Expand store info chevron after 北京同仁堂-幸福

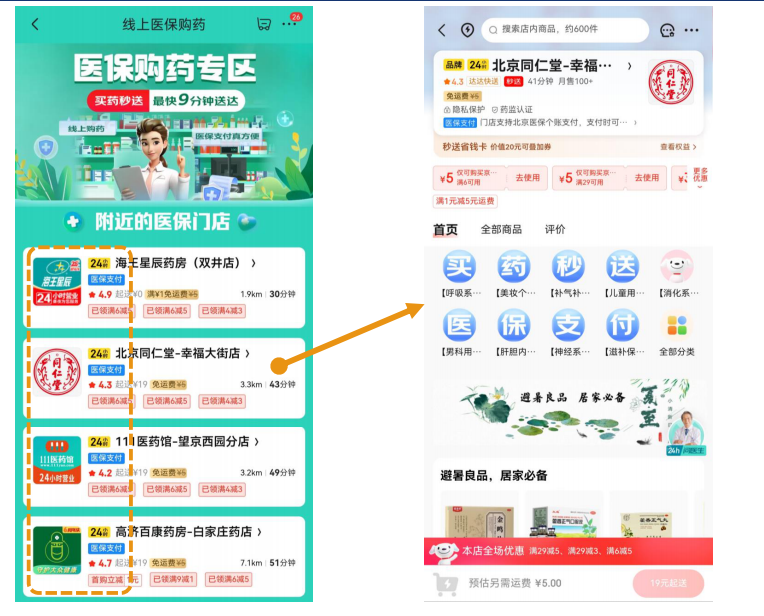(x=630, y=66)
